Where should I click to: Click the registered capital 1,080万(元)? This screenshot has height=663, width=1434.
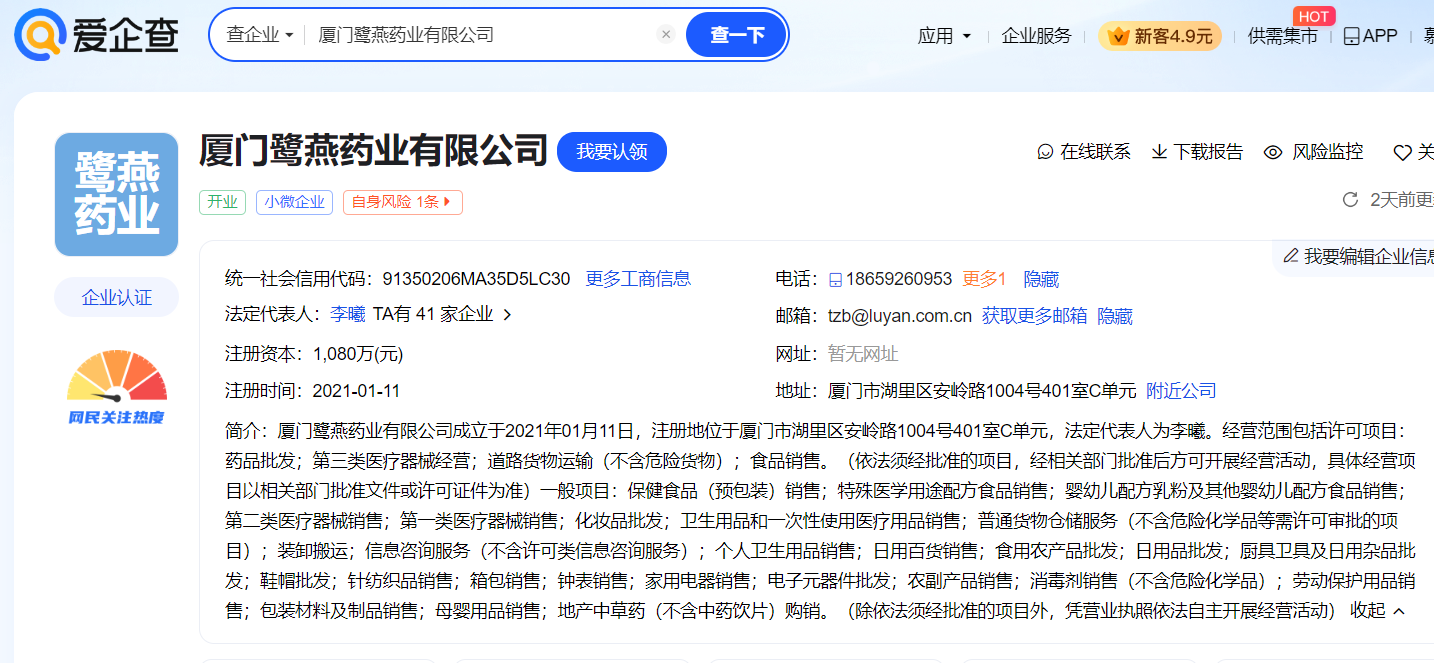pyautogui.click(x=358, y=354)
